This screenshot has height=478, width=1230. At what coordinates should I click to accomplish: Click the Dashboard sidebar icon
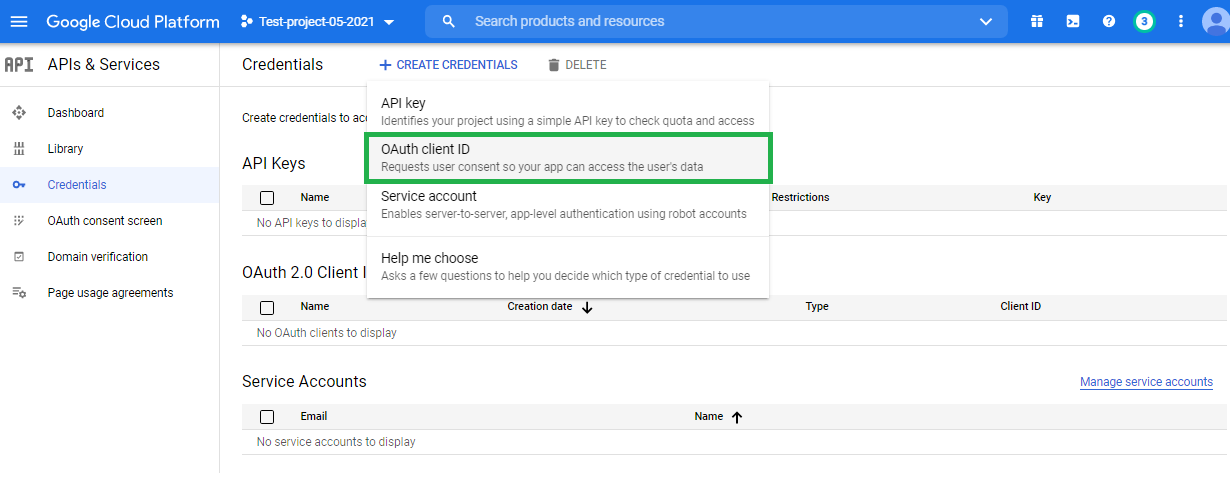[x=19, y=113]
